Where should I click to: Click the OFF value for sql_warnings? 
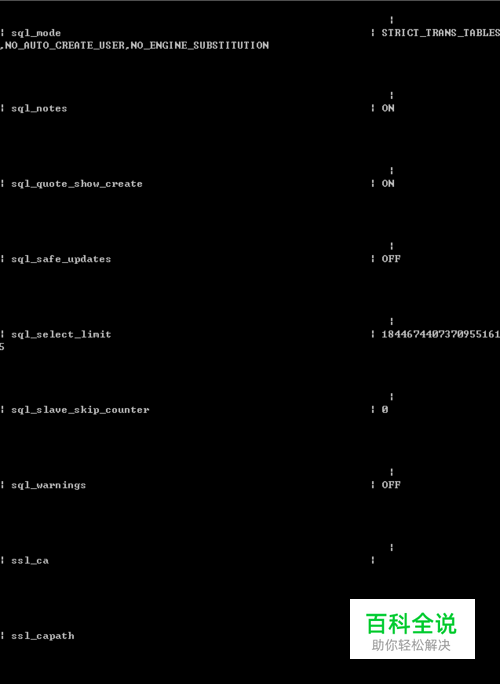[x=391, y=485]
